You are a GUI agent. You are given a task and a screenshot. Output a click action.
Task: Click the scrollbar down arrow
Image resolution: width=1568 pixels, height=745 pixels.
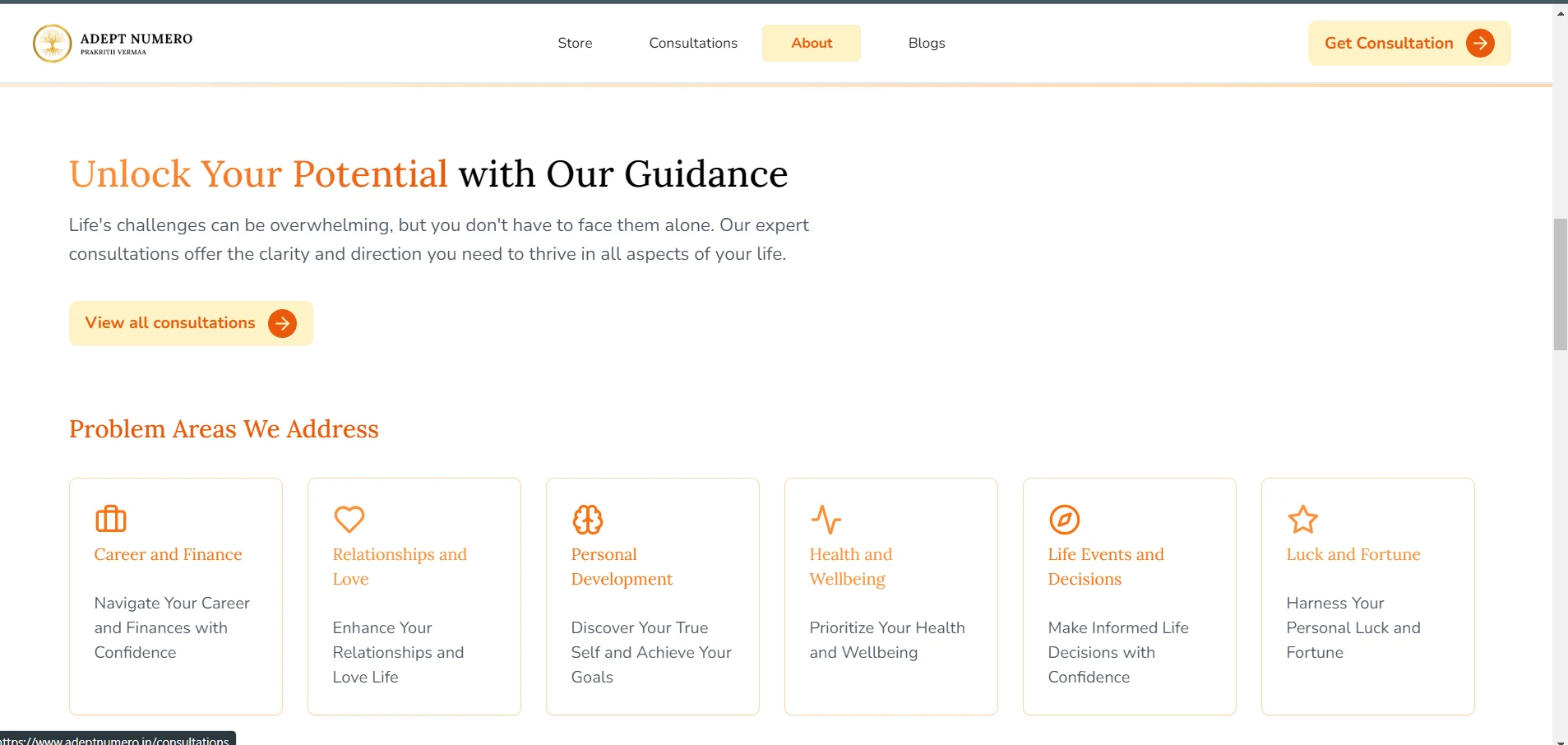[1560, 738]
